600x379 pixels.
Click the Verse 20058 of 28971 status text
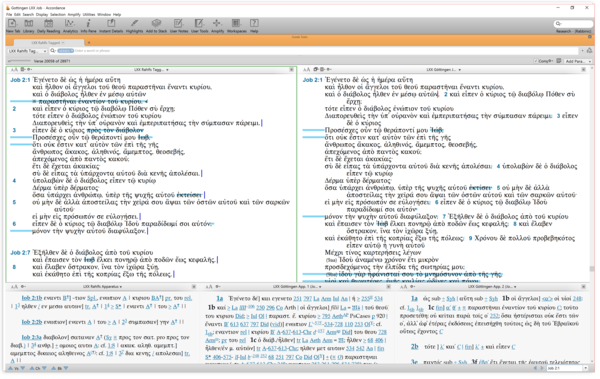point(52,61)
